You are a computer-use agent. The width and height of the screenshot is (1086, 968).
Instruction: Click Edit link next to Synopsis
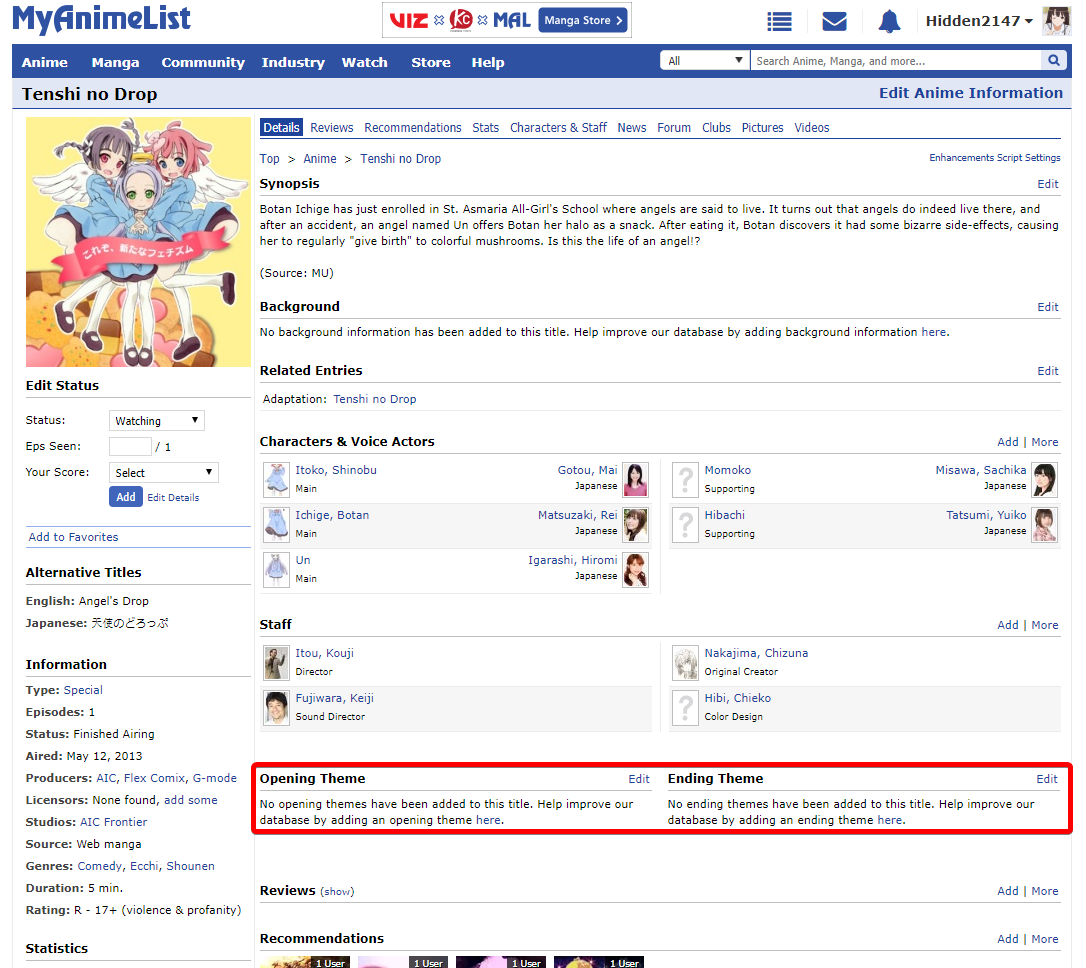(1047, 184)
